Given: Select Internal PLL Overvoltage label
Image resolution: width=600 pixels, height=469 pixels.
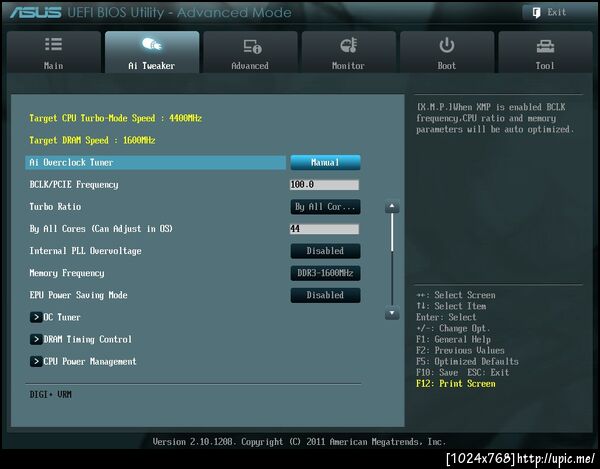Looking at the screenshot, I should pos(85,251).
